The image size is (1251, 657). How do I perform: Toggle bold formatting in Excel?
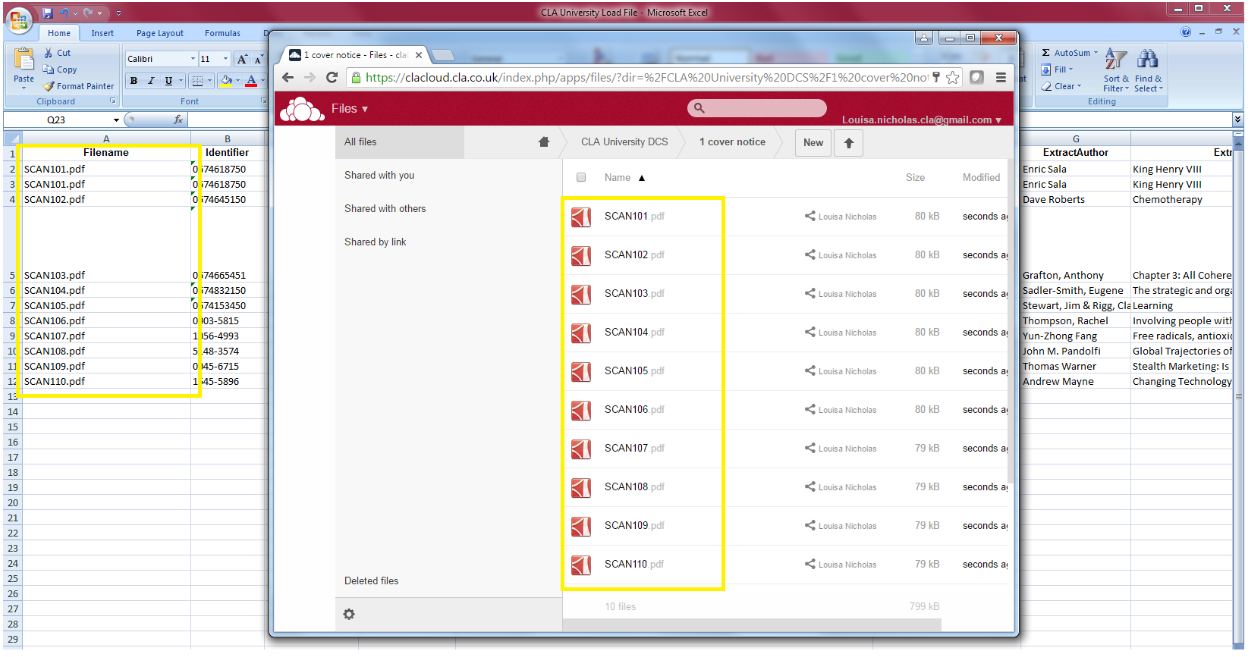point(133,81)
